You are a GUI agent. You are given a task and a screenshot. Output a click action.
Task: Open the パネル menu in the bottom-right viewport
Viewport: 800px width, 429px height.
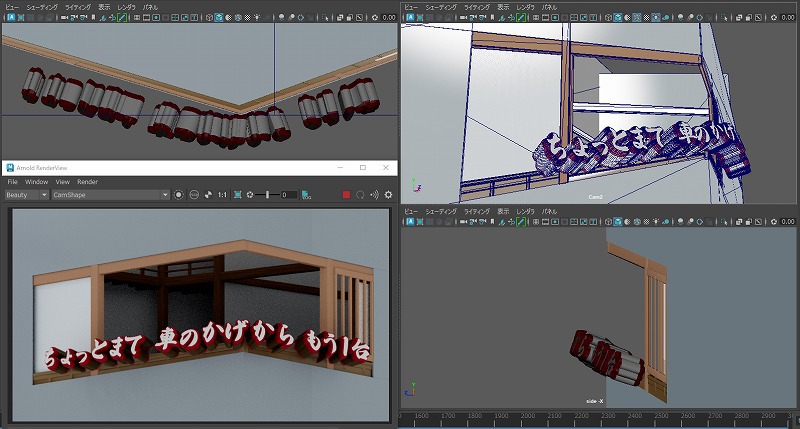point(550,211)
